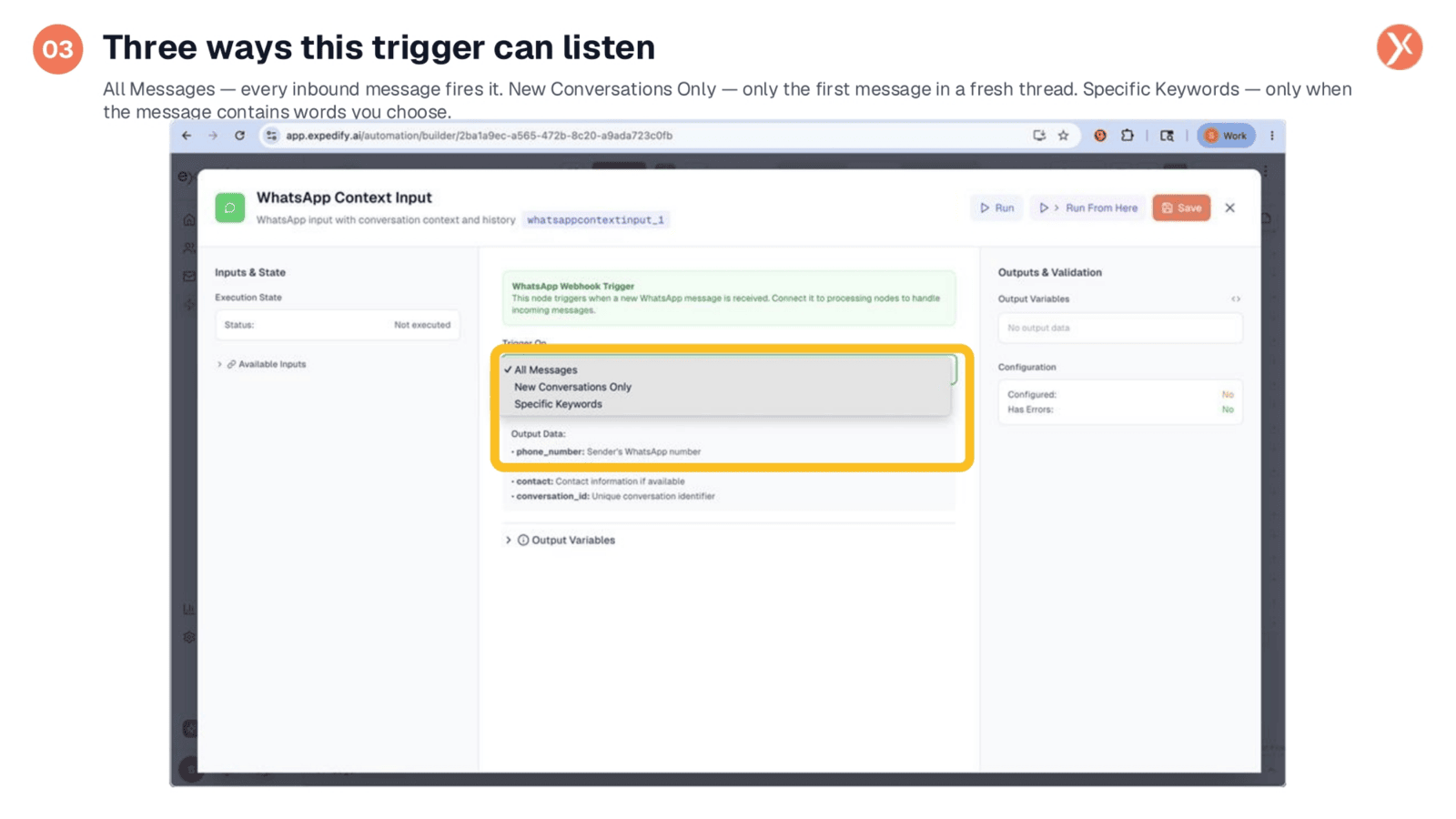Viewport: 1456px width, 819px height.
Task: Open mail icon in background sidebar
Action: click(189, 276)
